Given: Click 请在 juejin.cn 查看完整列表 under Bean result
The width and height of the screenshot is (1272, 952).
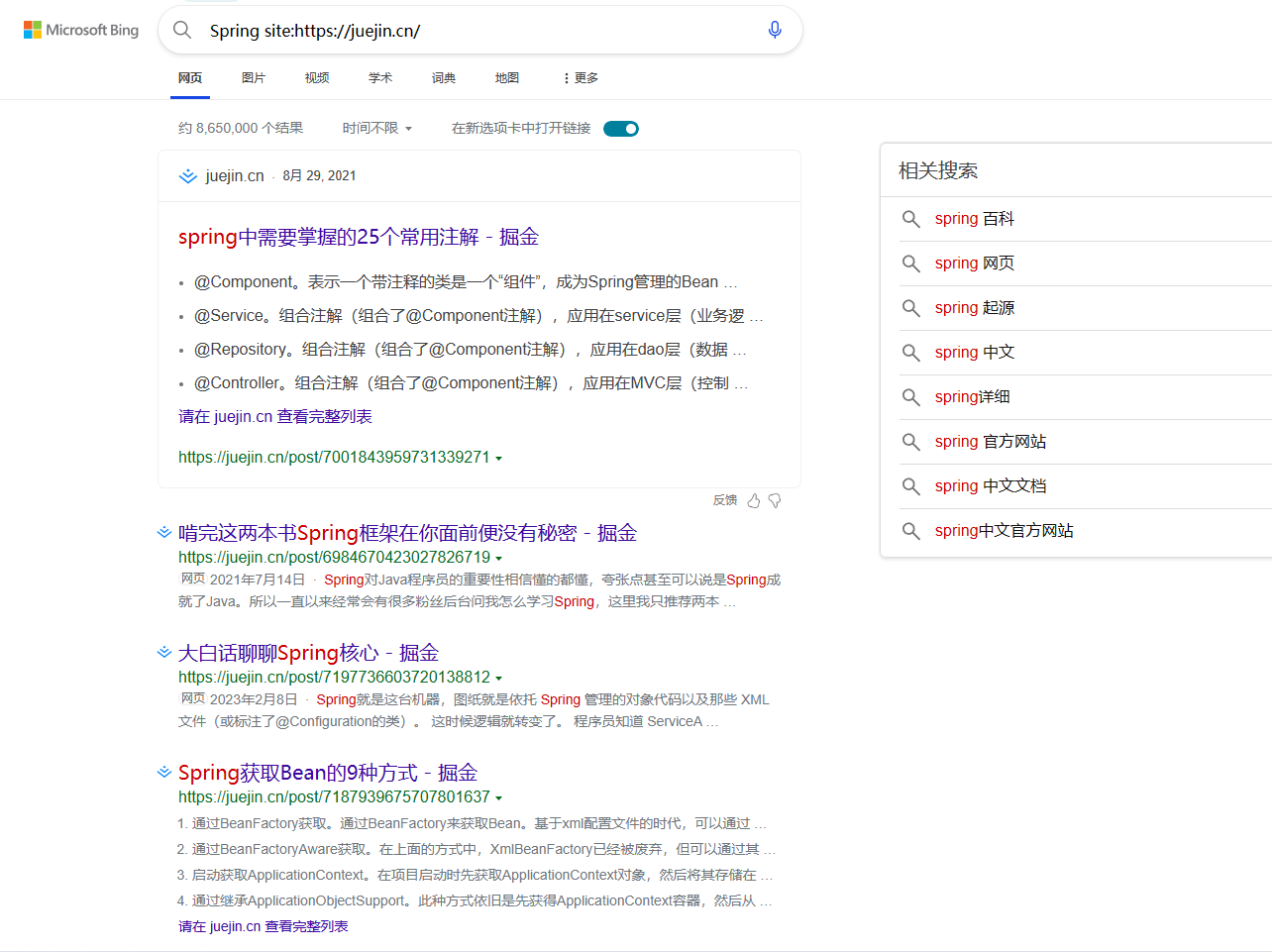Looking at the screenshot, I should [264, 926].
